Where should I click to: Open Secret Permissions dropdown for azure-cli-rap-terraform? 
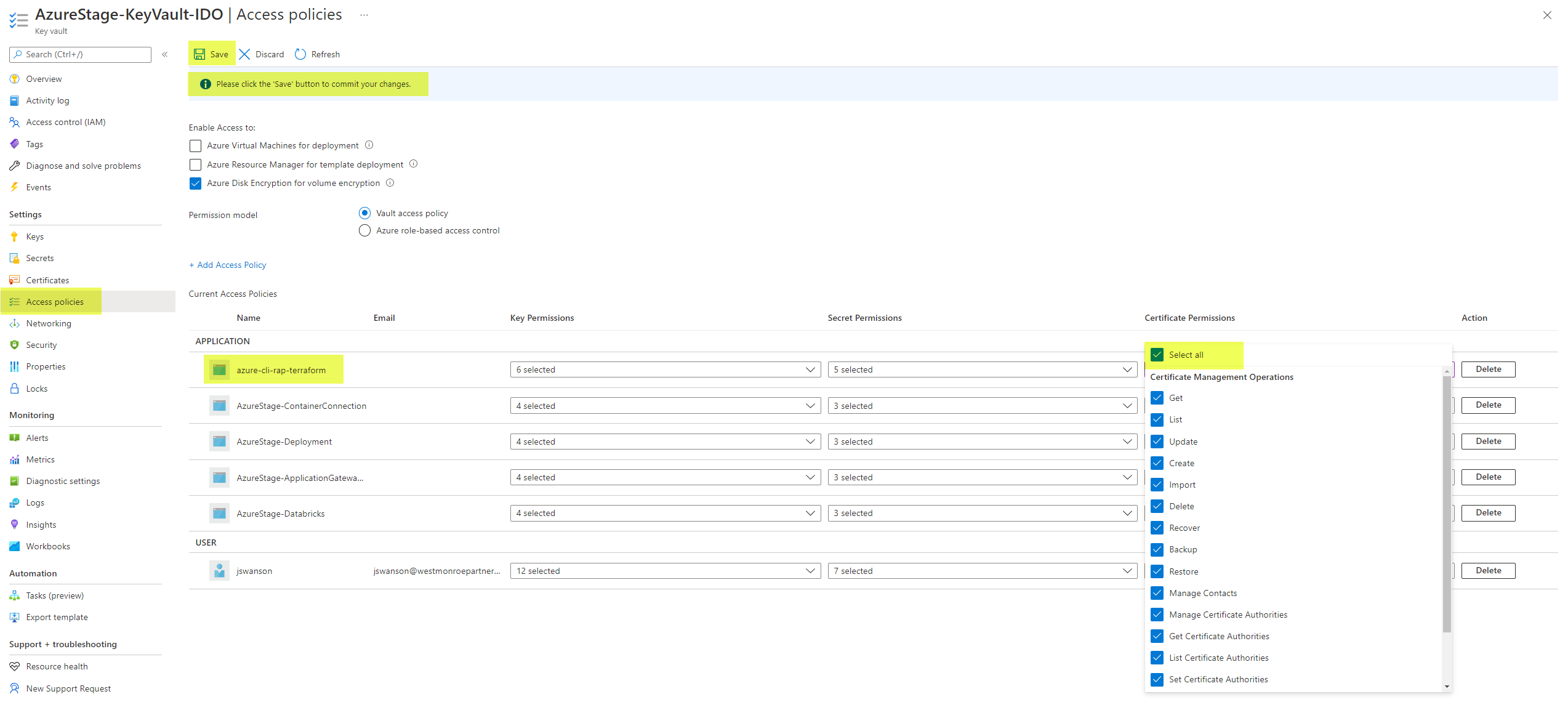(x=982, y=369)
